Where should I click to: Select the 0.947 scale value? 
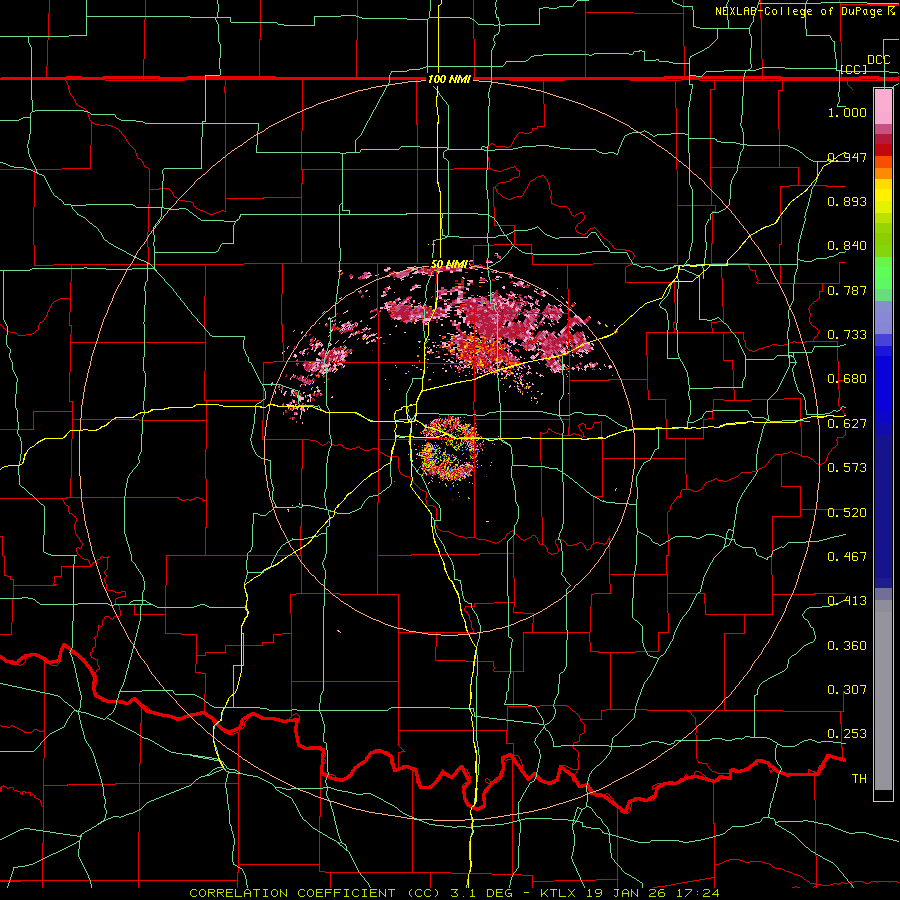pyautogui.click(x=847, y=157)
